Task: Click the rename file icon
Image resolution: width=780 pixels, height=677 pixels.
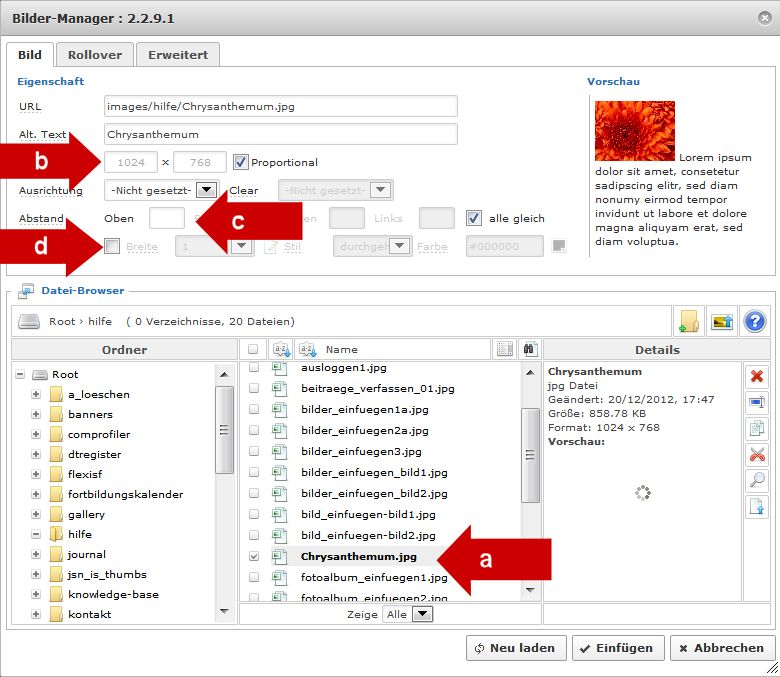Action: [x=757, y=402]
